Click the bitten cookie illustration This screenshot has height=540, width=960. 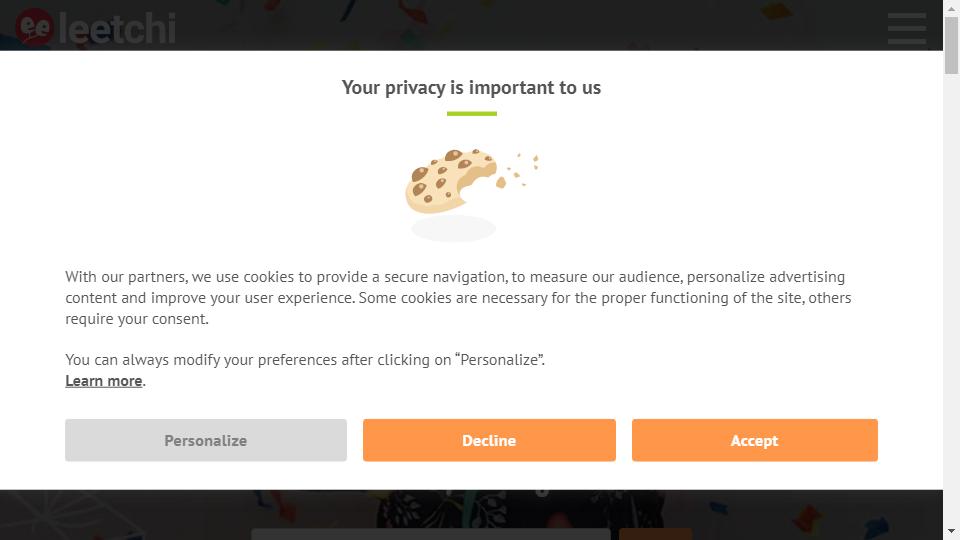click(x=451, y=181)
